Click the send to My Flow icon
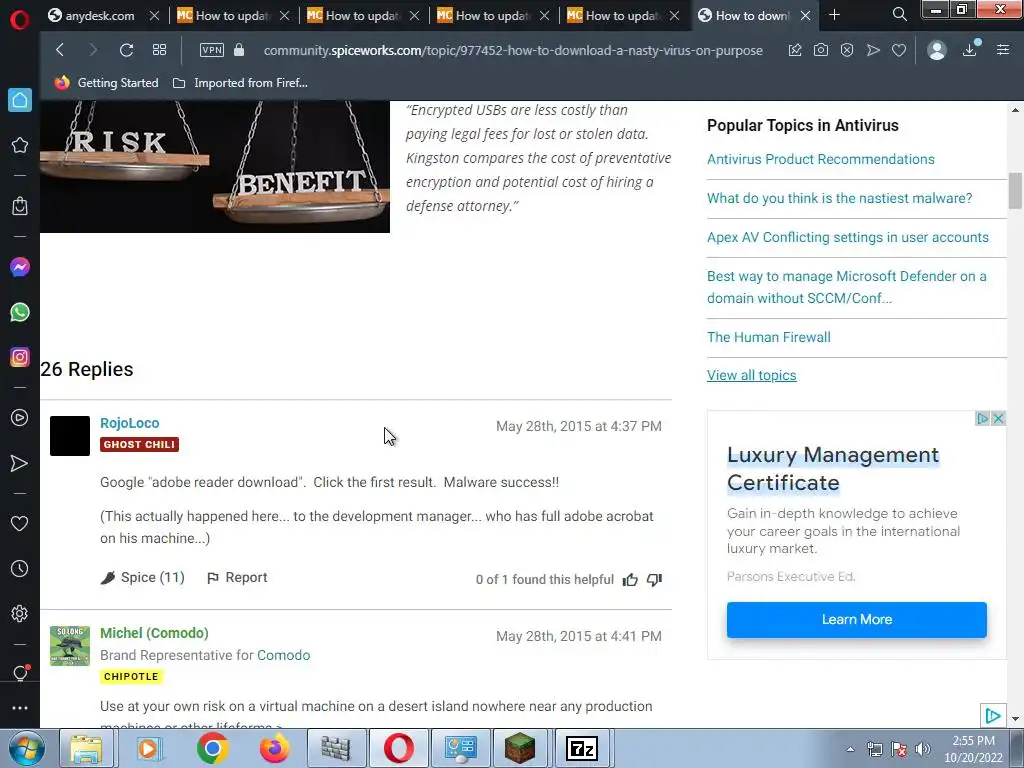The image size is (1024, 768). [873, 50]
